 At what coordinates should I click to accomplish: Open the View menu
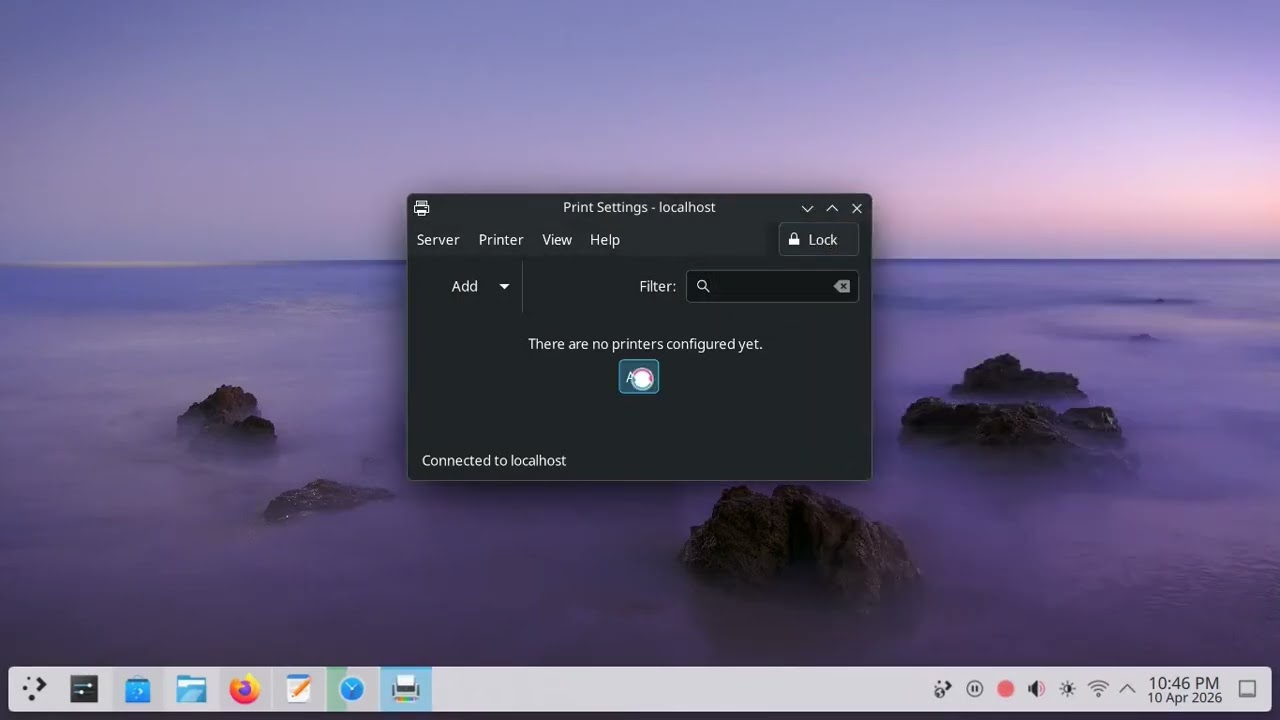(557, 240)
